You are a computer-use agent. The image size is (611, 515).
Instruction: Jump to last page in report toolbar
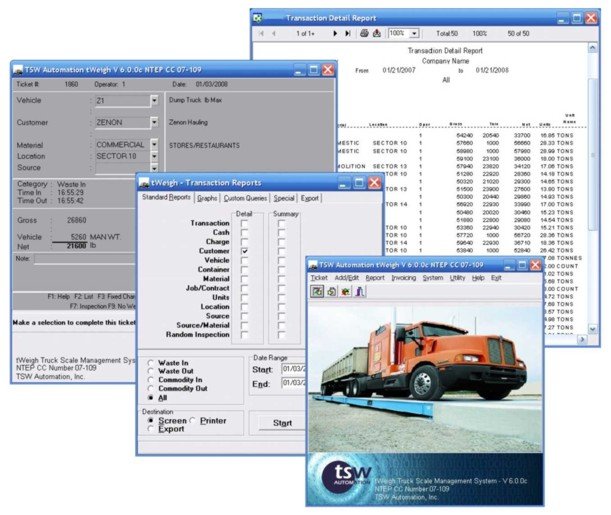pos(348,34)
